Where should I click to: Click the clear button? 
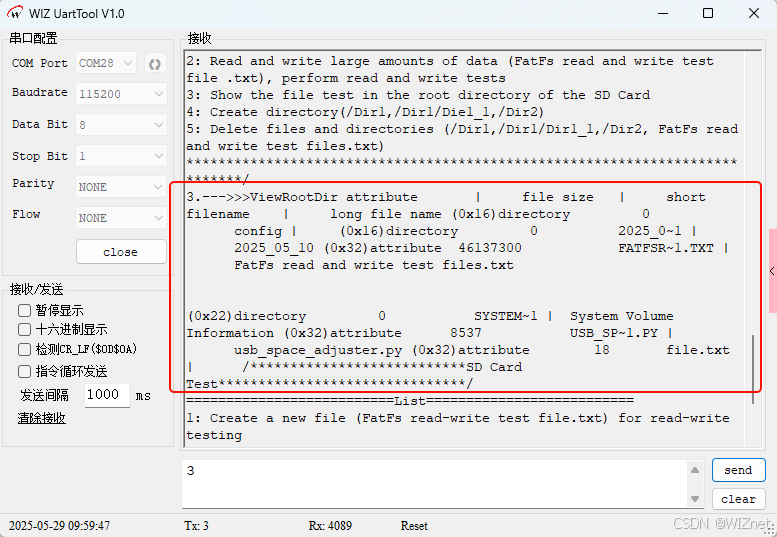click(738, 499)
